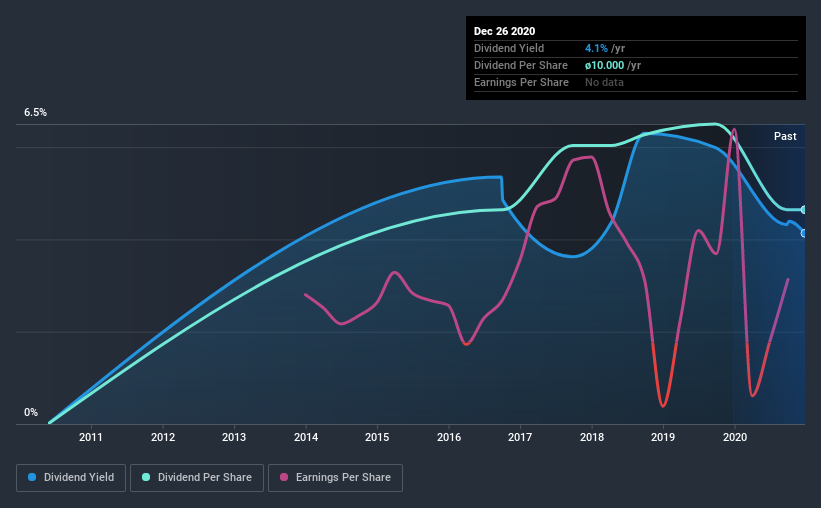Click the Past label in chart
821x508 pixels.
coord(785,136)
